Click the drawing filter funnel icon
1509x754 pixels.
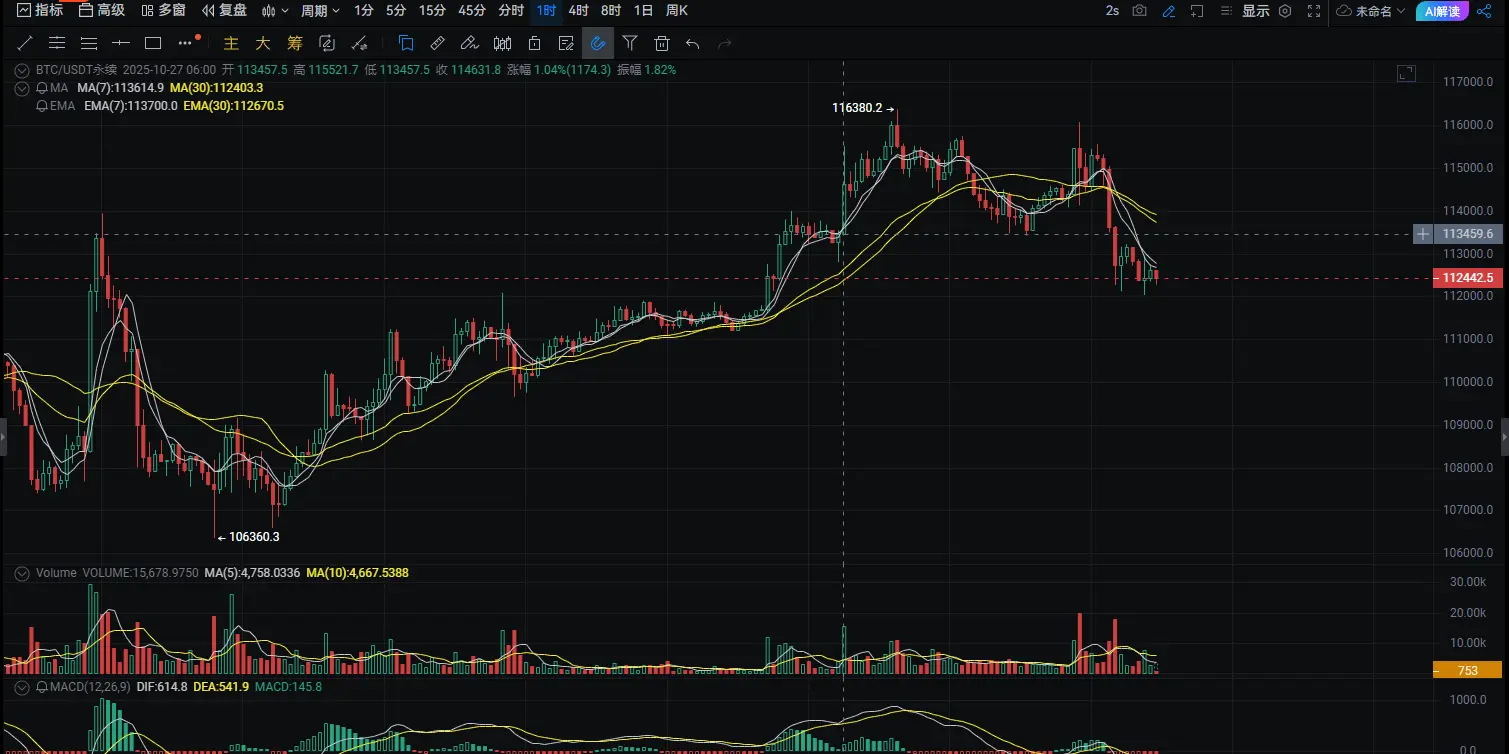pos(630,43)
